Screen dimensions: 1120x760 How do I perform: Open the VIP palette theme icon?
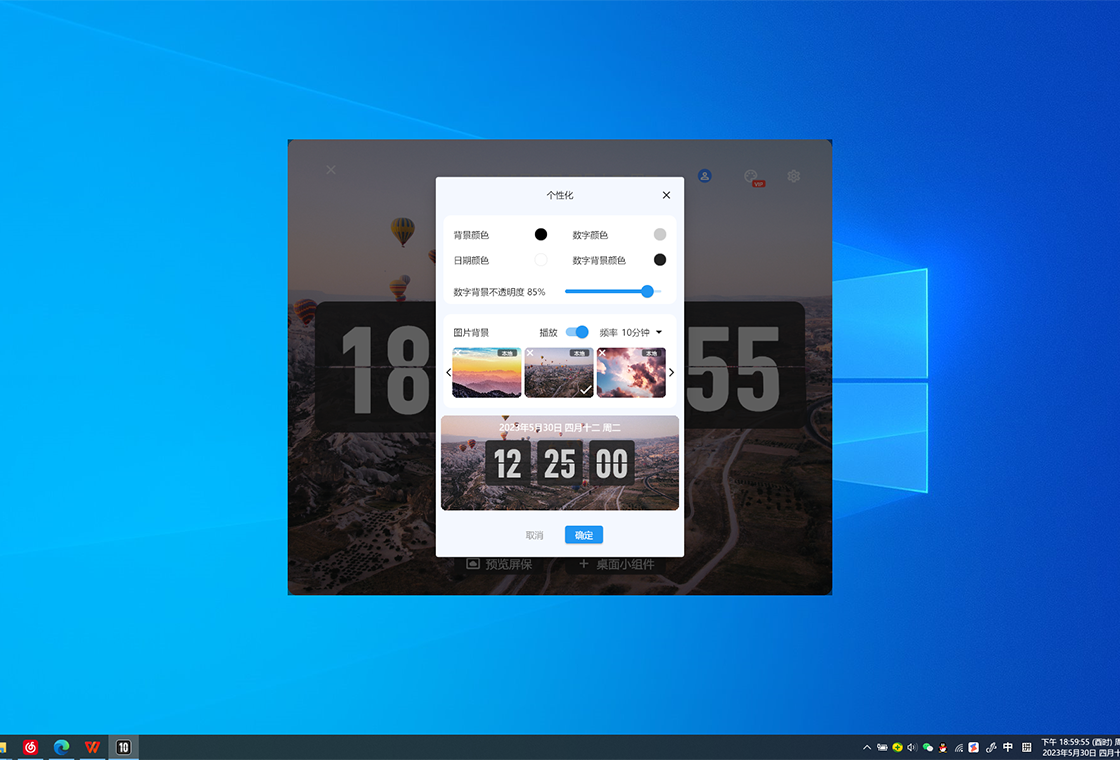click(751, 176)
